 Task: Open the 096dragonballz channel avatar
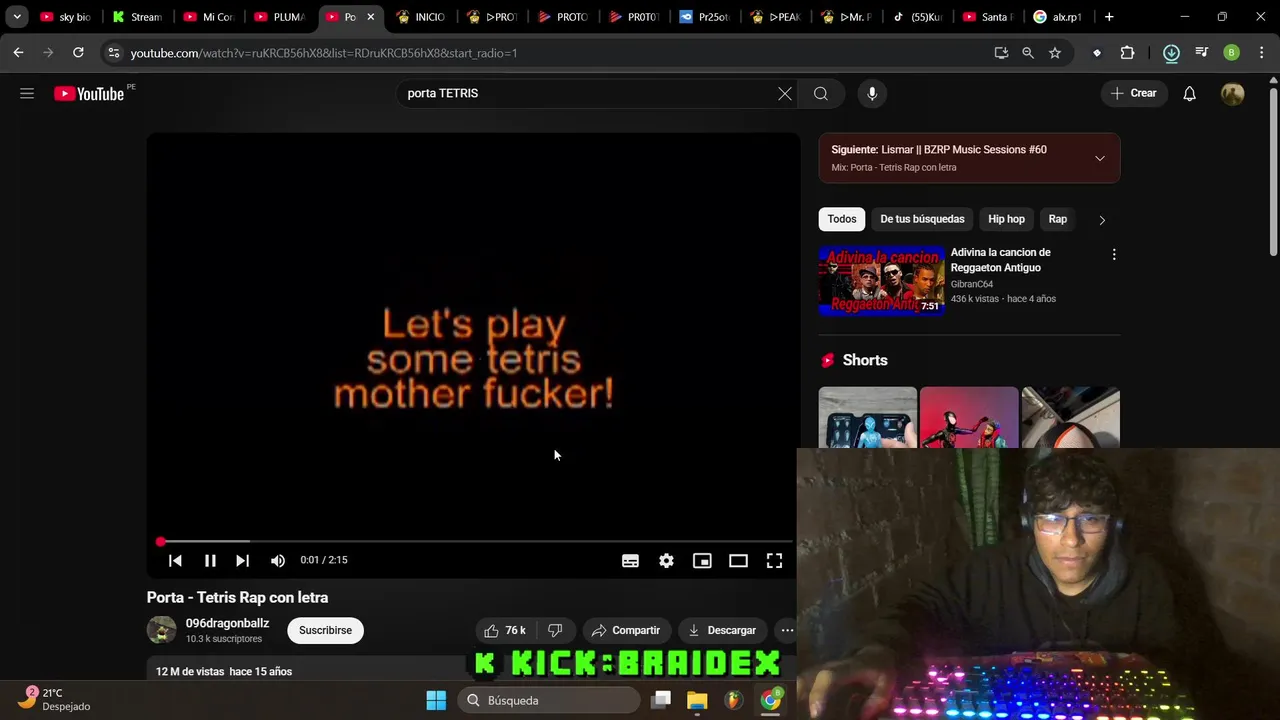(162, 630)
